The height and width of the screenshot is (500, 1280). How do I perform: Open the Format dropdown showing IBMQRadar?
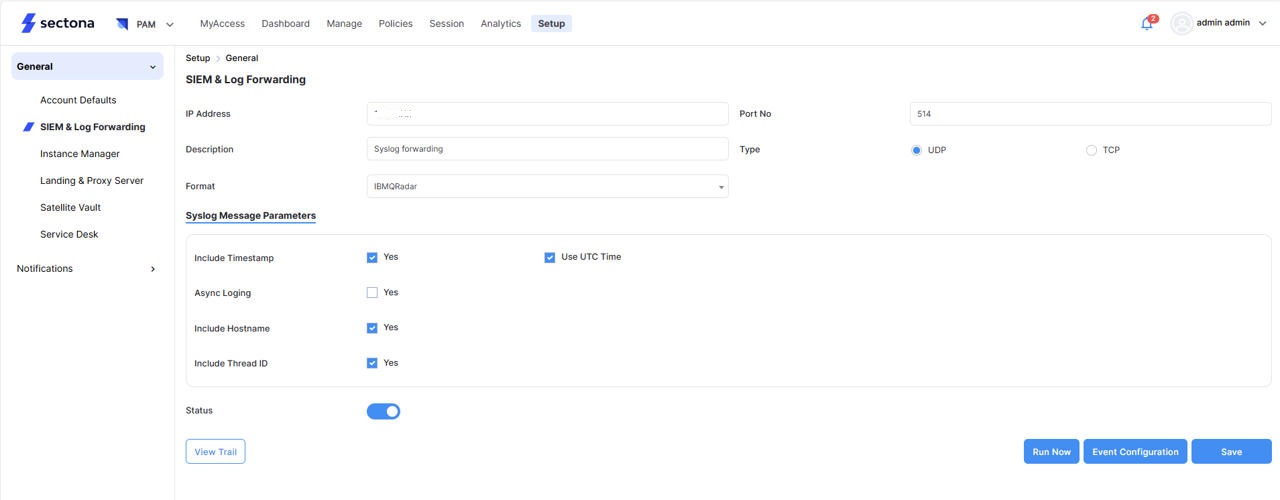coord(547,187)
